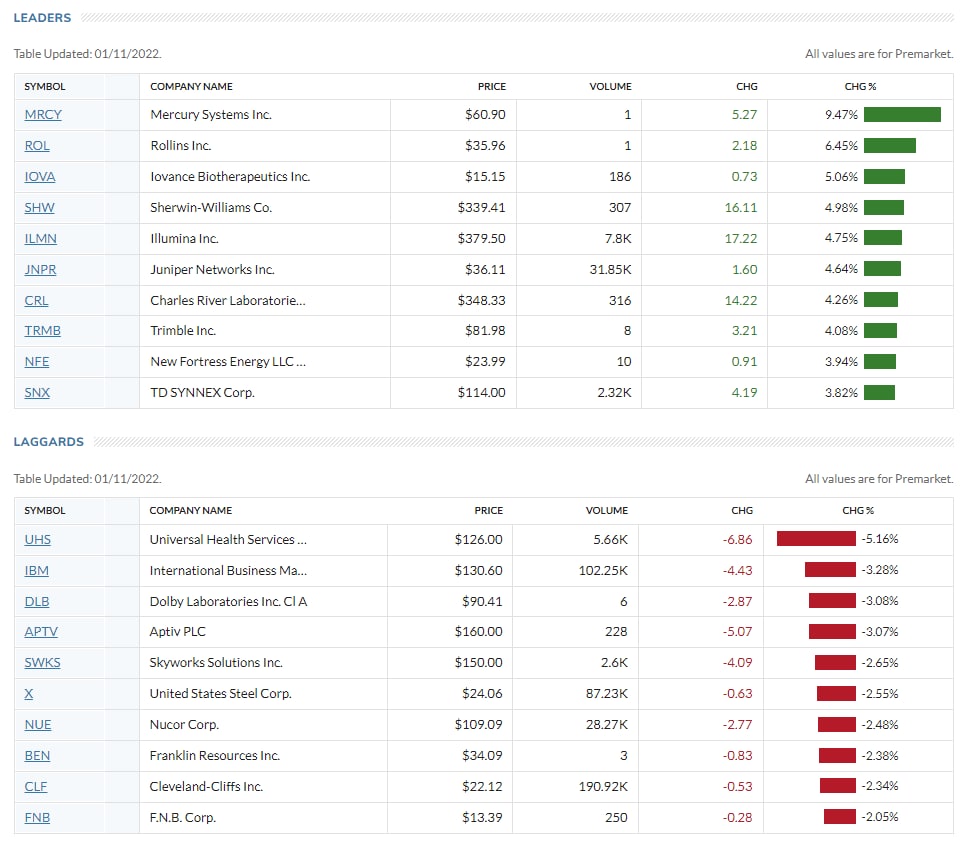
Task: Click United States Steel Corp. name
Action: [220, 694]
